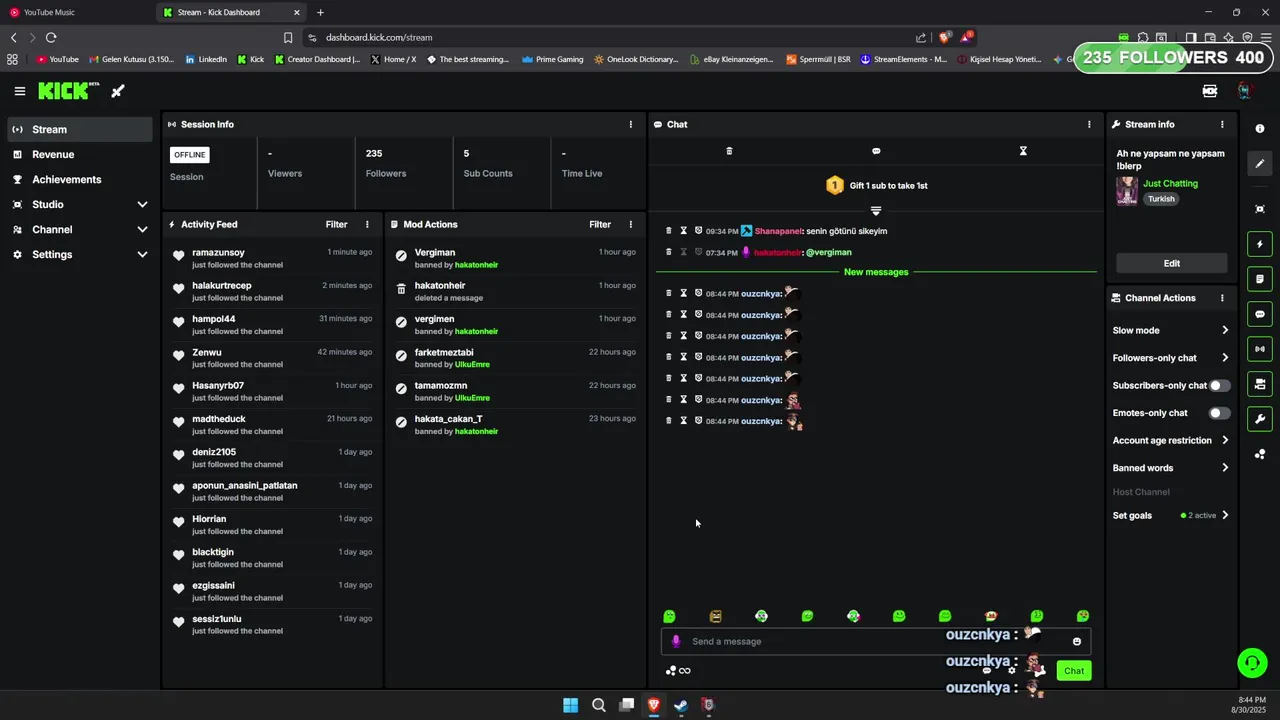This screenshot has width=1280, height=720.
Task: Toggle Emotes-only chat switch
Action: click(x=1220, y=413)
